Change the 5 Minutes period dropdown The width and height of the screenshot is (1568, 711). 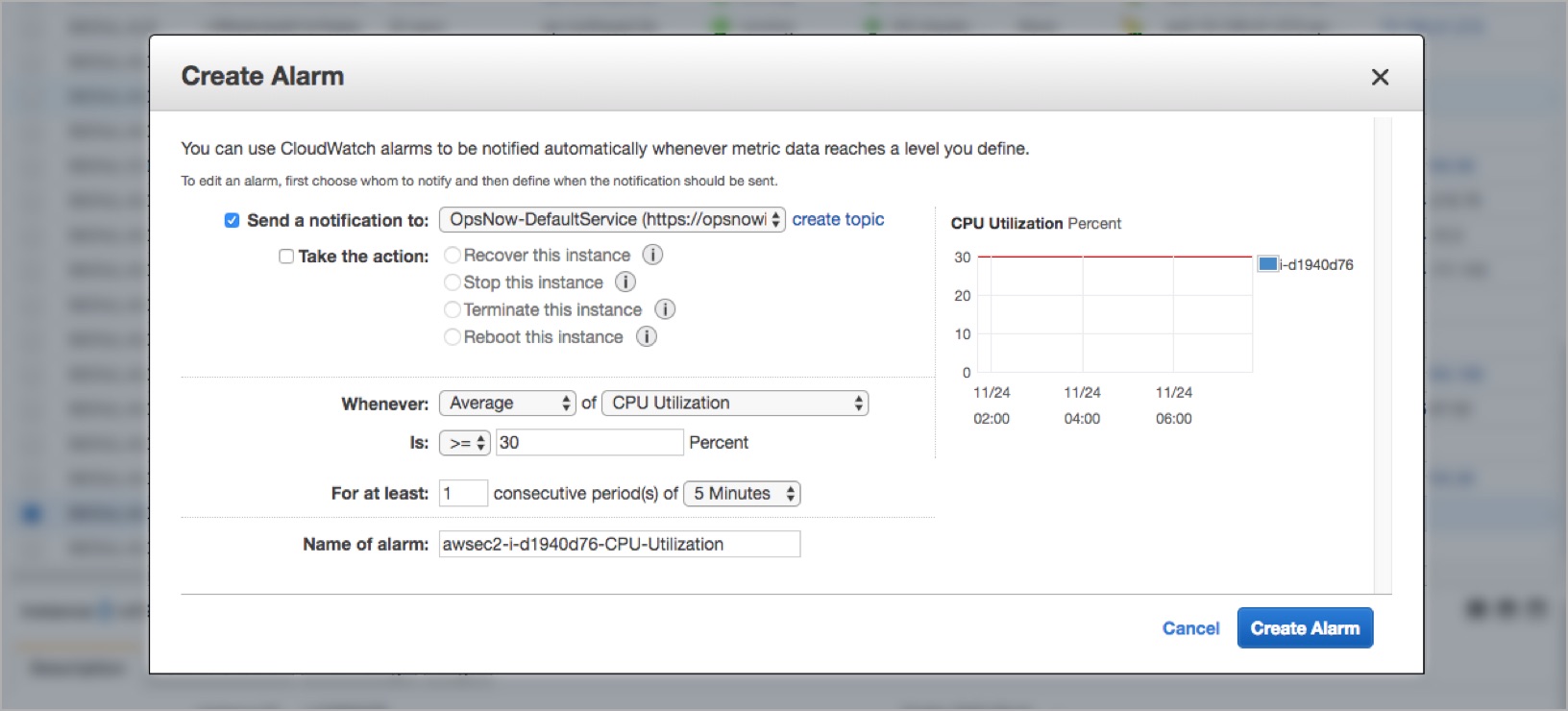point(742,494)
